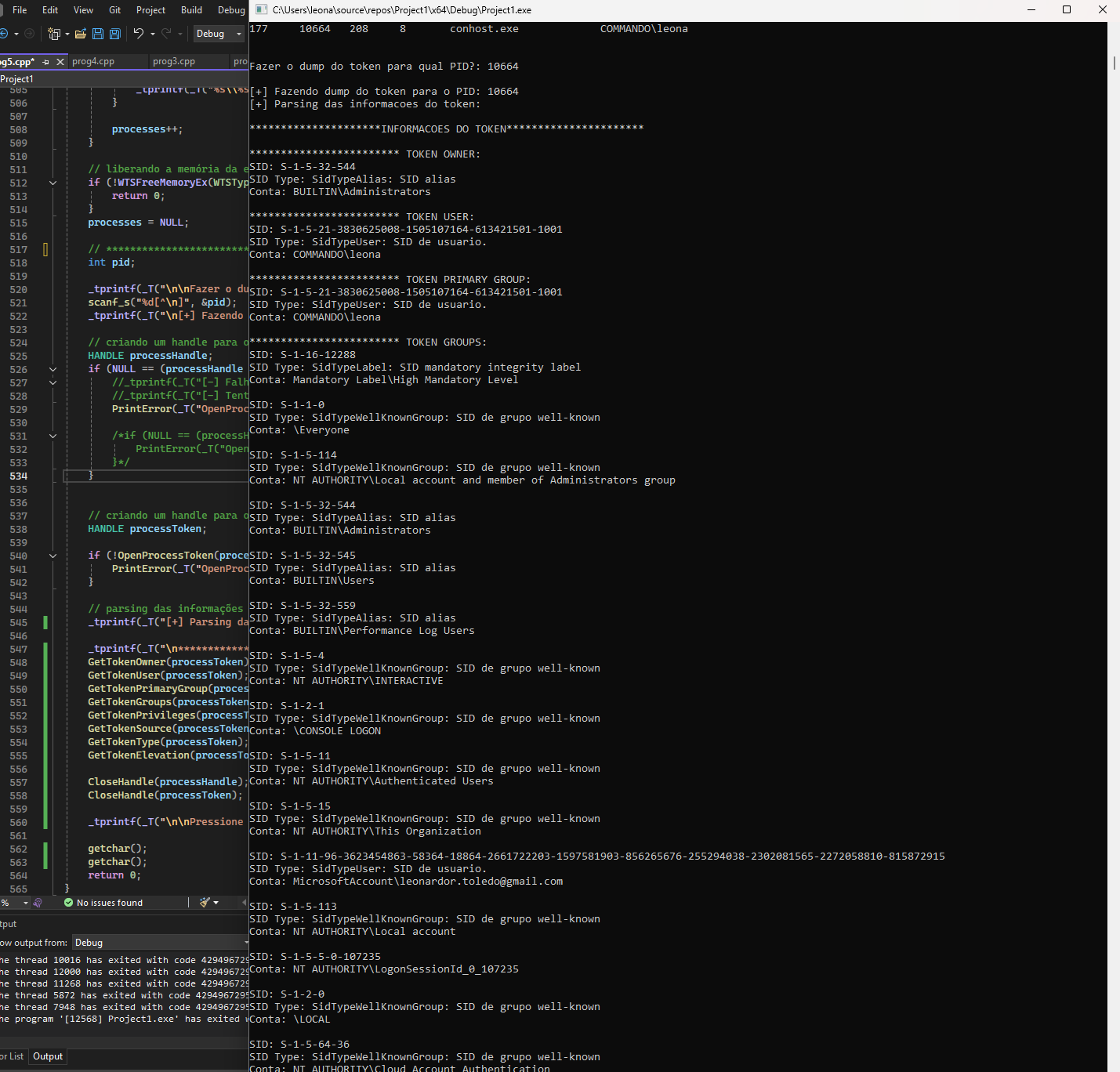This screenshot has height=1072, width=1120.
Task: Toggle the fold arrow at line 526
Action: (53, 369)
